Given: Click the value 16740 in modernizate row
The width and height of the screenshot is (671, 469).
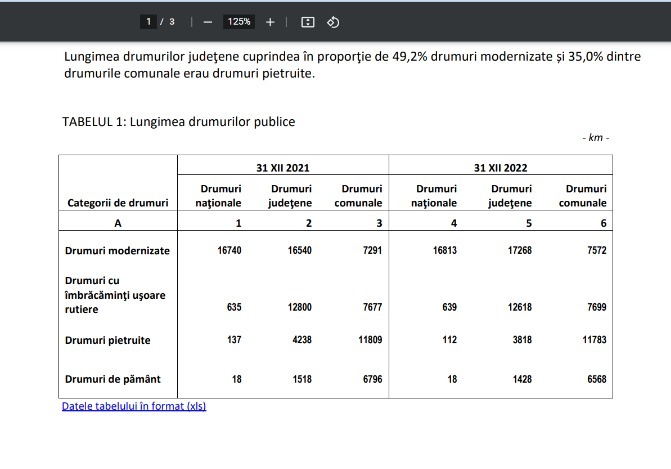Looking at the screenshot, I should (229, 250).
